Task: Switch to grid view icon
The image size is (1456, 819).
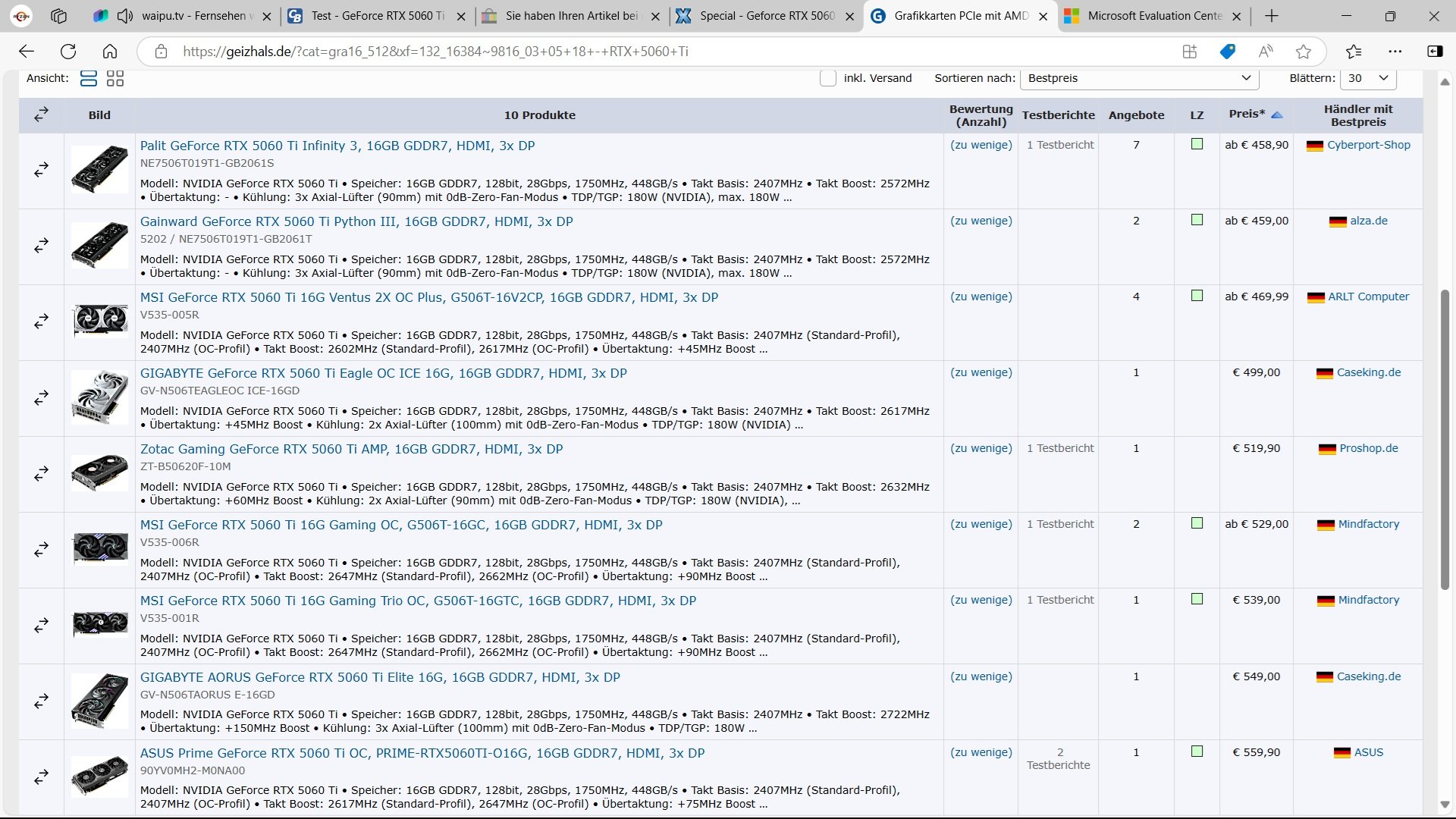Action: coord(115,78)
